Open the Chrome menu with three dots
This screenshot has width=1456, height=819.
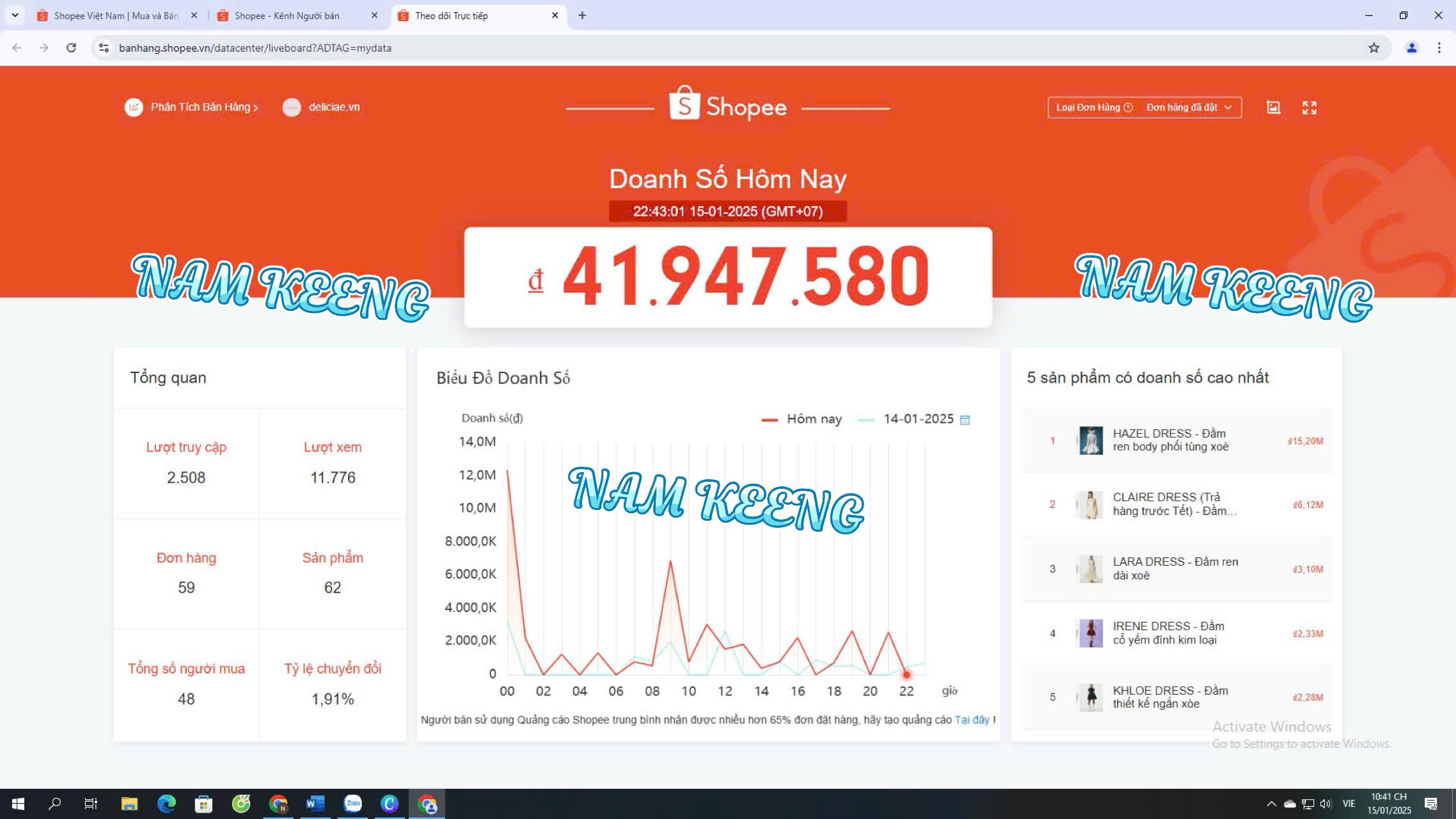[x=1439, y=48]
